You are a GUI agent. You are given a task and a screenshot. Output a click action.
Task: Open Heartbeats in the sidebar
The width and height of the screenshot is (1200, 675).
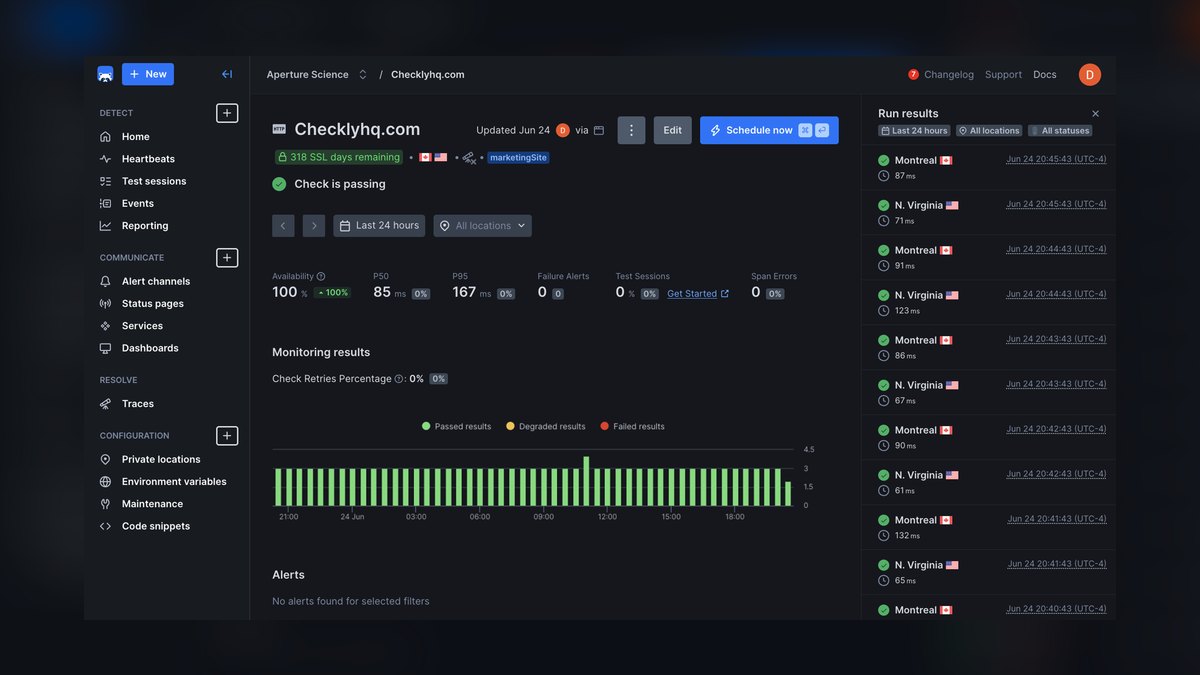coord(148,159)
